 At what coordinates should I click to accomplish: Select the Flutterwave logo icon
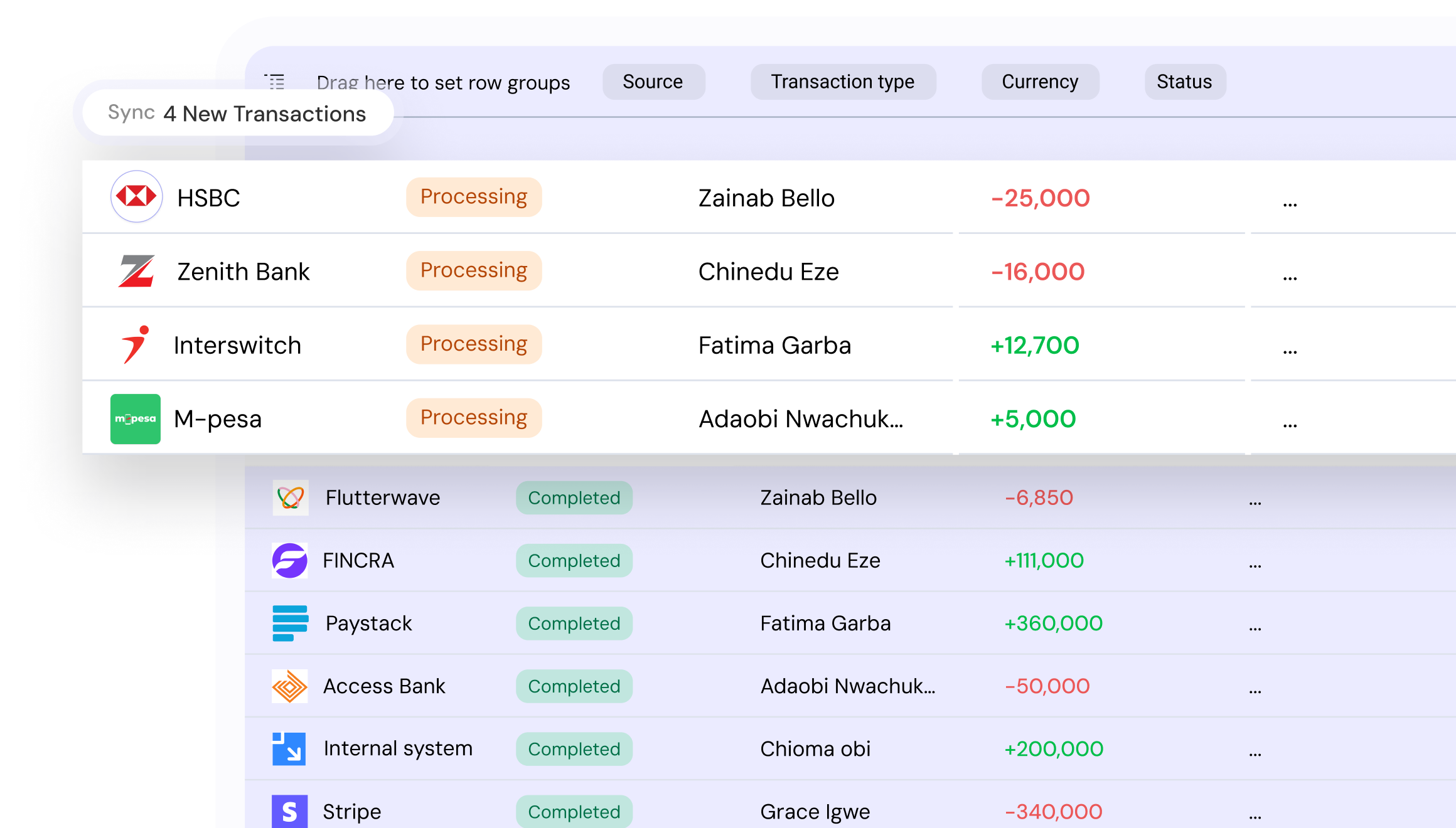290,497
